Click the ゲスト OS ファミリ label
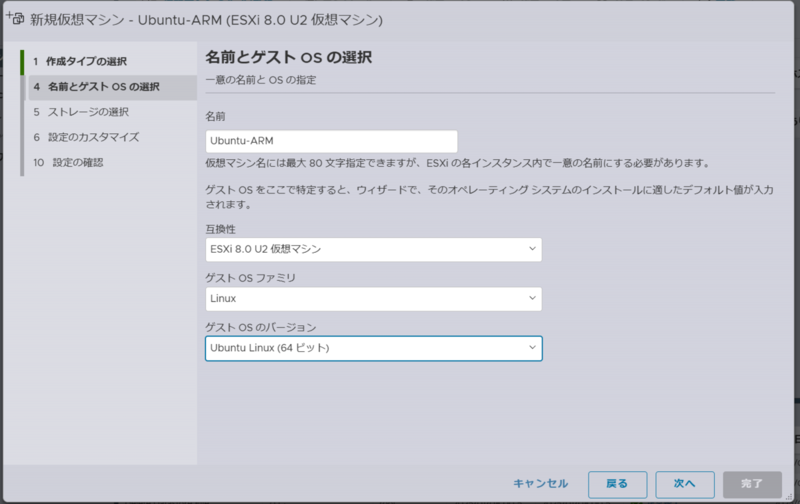The width and height of the screenshot is (800, 504). [x=251, y=279]
